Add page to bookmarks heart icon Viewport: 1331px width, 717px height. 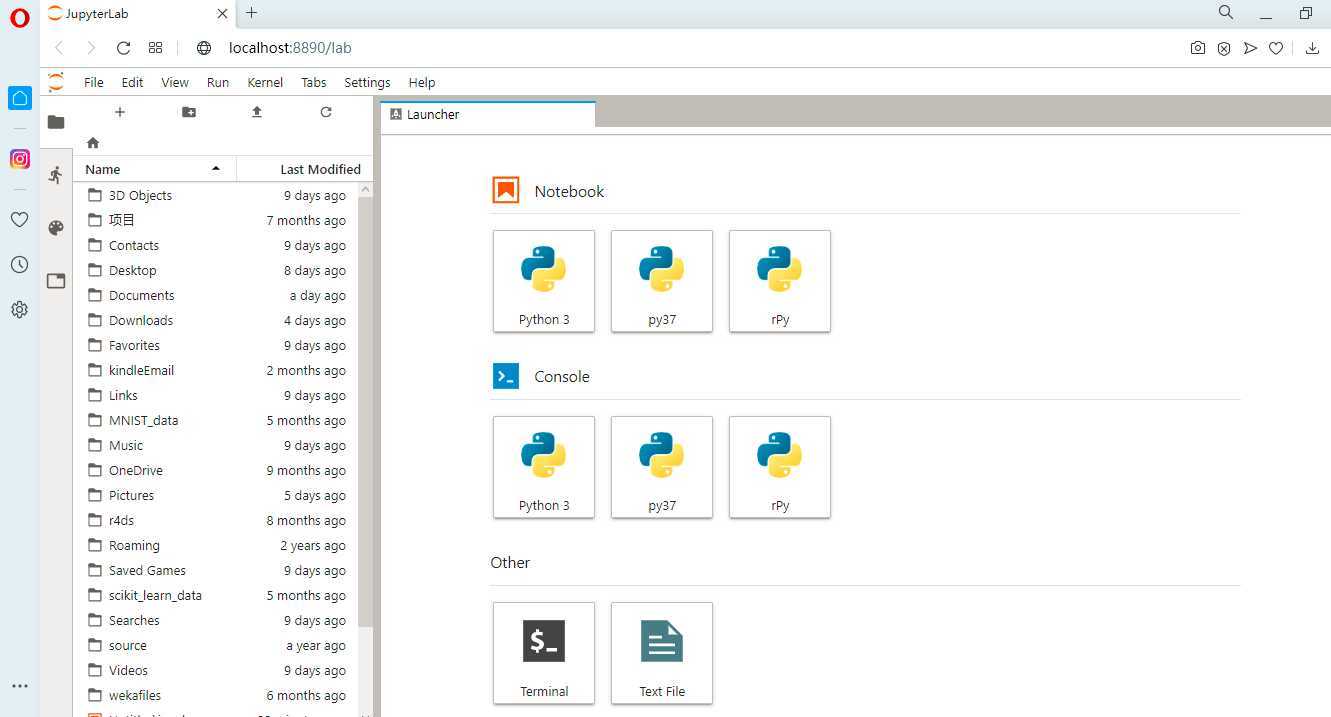(1276, 48)
